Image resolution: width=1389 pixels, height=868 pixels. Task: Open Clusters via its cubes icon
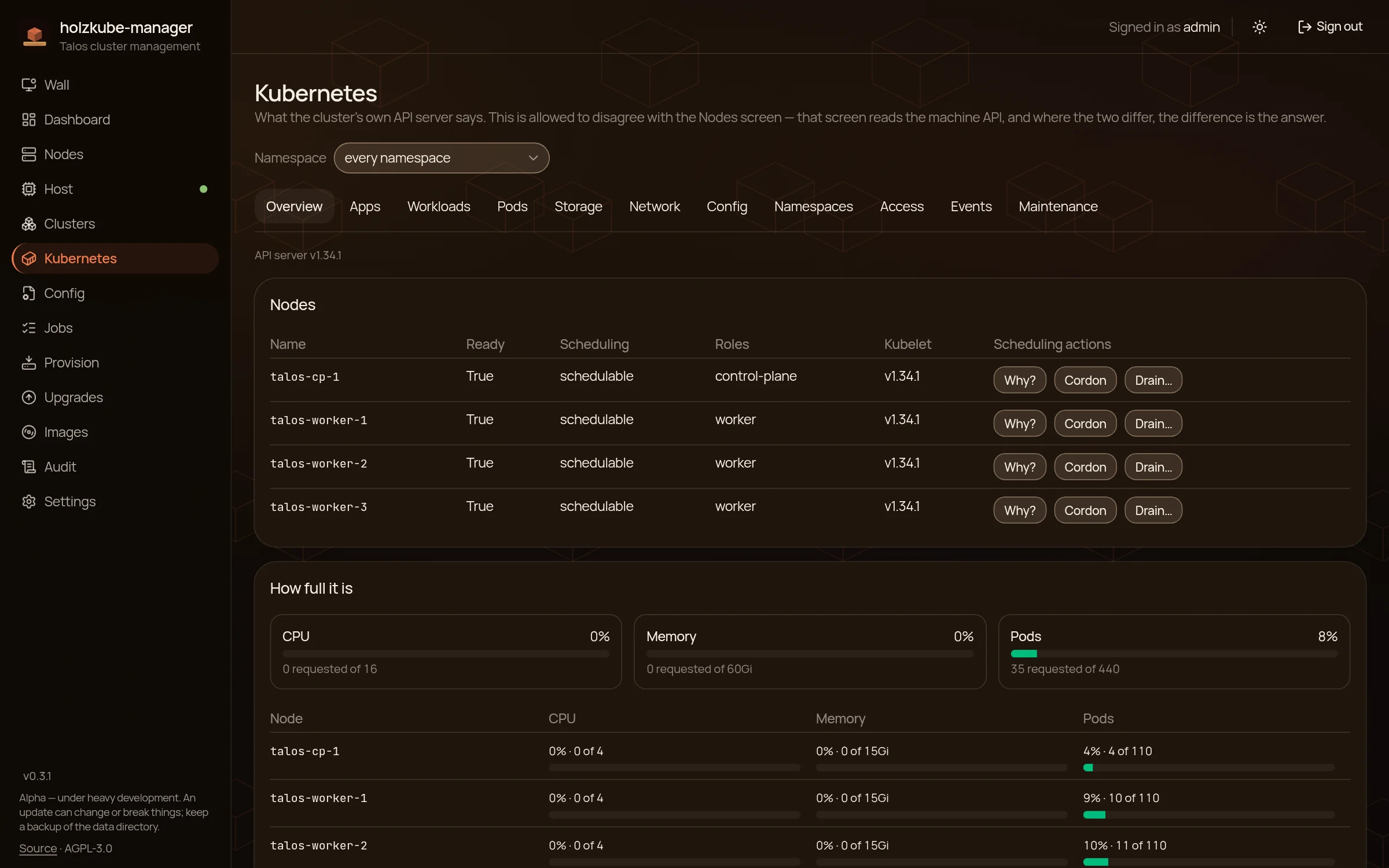(x=29, y=224)
